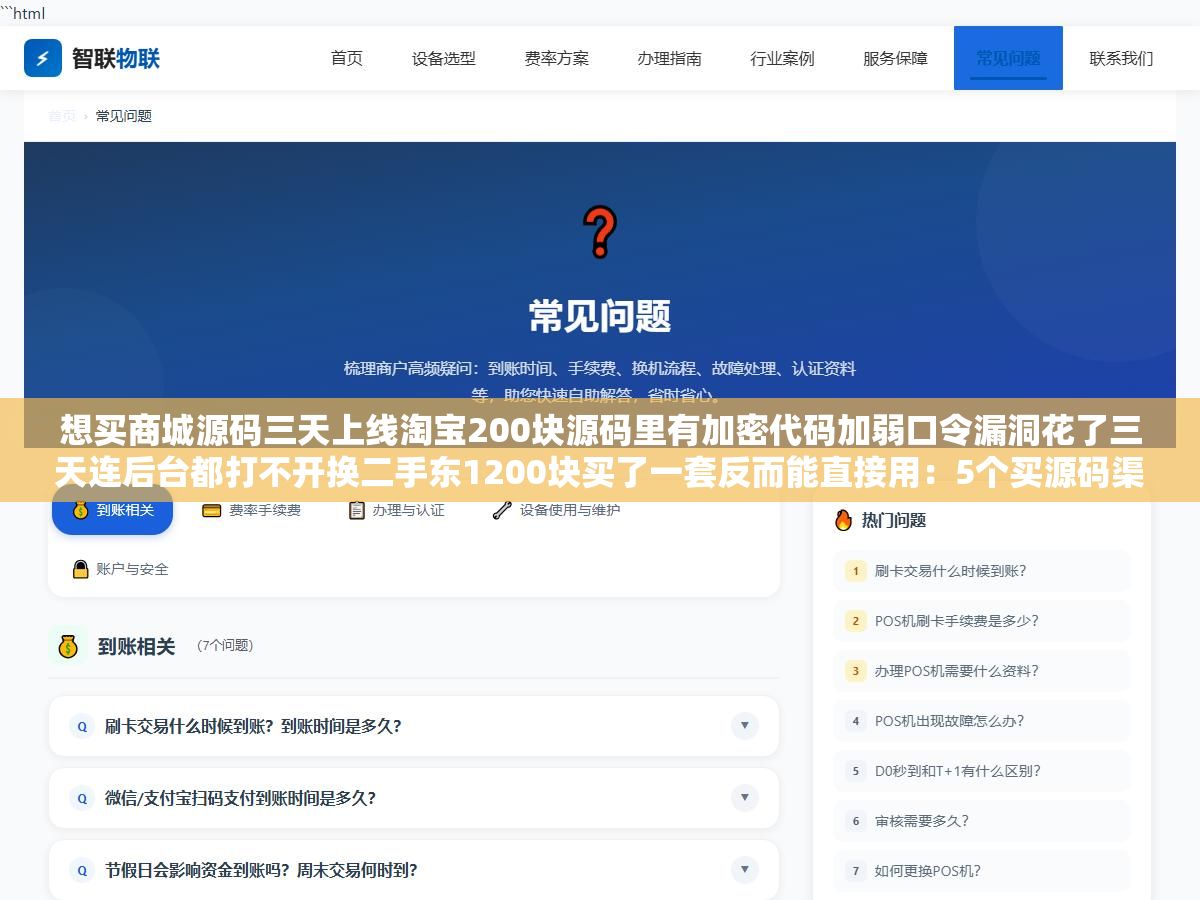This screenshot has width=1200, height=900.
Task: Click the 智联物联 brand name text
Action: click(x=116, y=58)
